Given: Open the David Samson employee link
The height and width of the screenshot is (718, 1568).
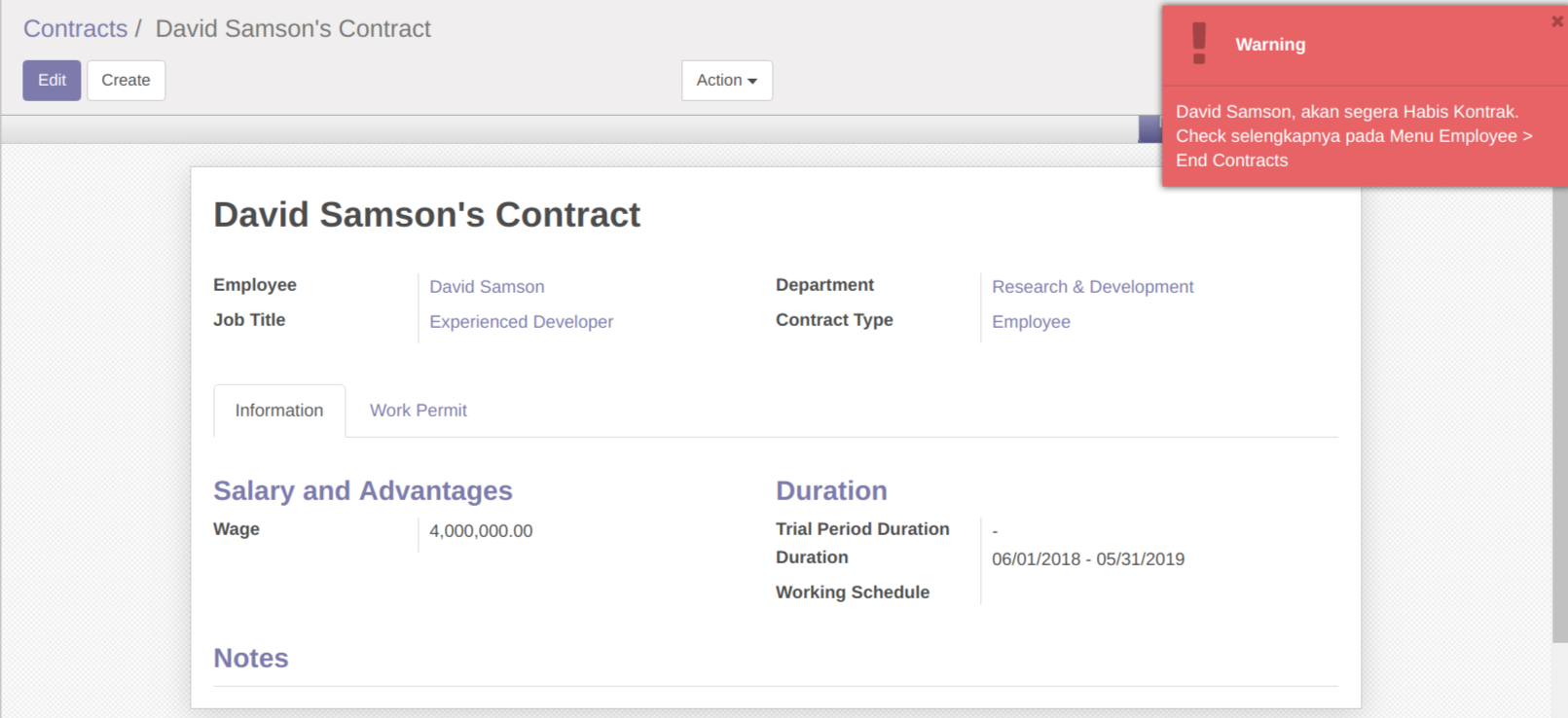Looking at the screenshot, I should tap(487, 287).
